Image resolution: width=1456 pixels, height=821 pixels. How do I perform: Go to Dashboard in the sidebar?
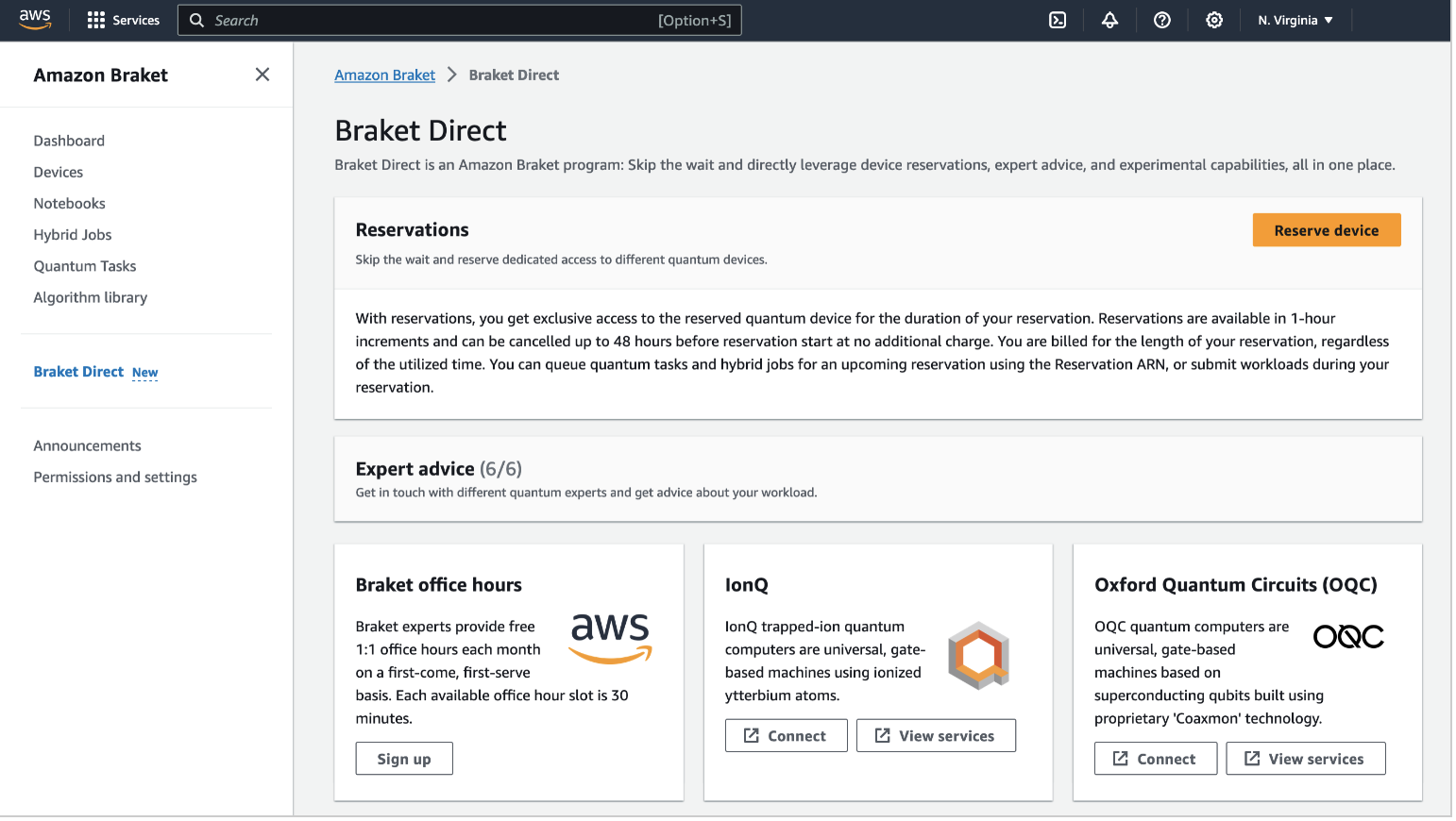[x=69, y=141]
